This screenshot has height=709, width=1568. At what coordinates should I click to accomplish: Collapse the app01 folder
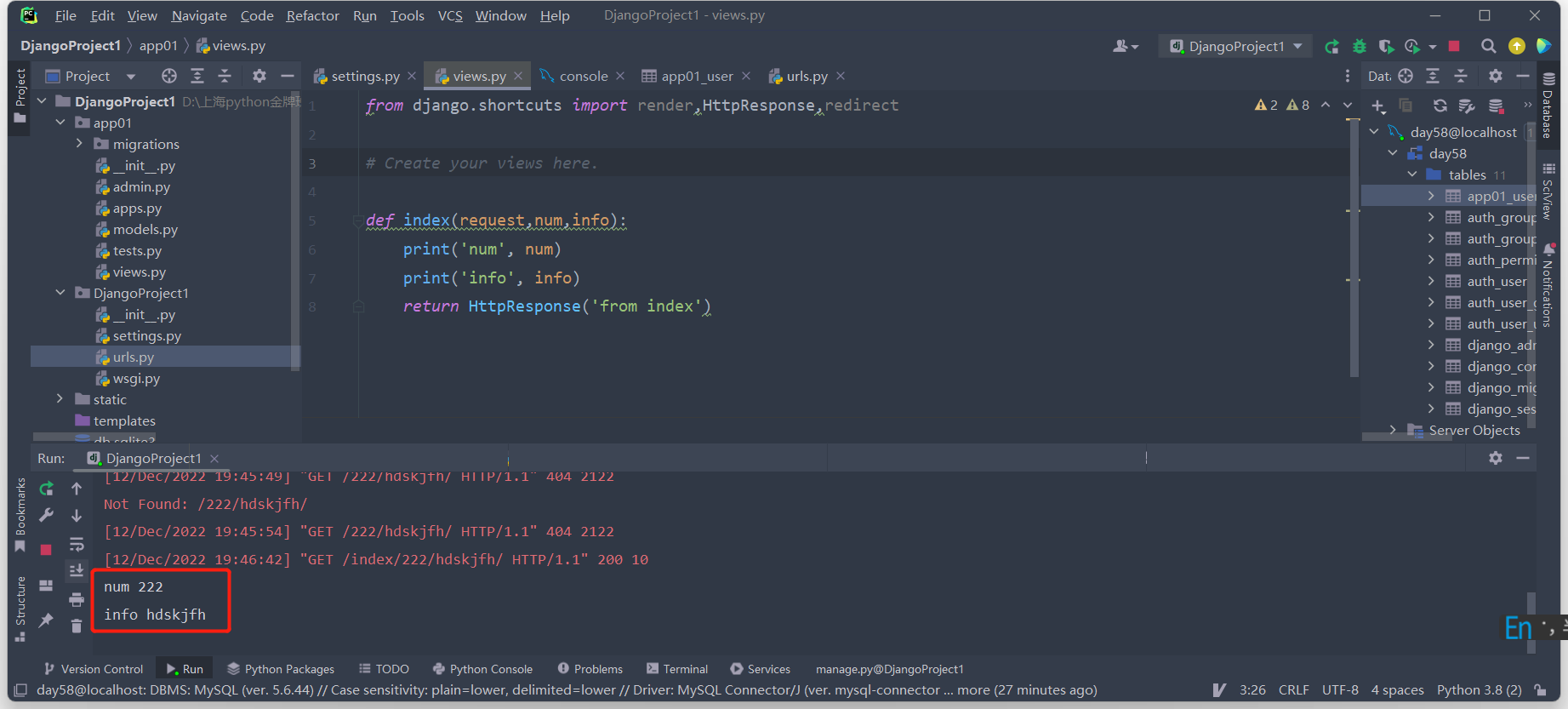[60, 123]
